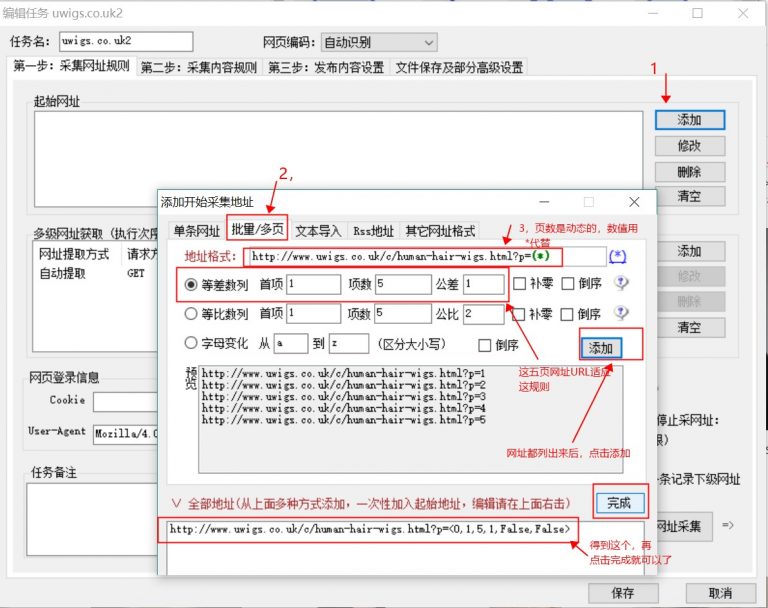Click 删除 button beside 起始网址 list

(690, 172)
